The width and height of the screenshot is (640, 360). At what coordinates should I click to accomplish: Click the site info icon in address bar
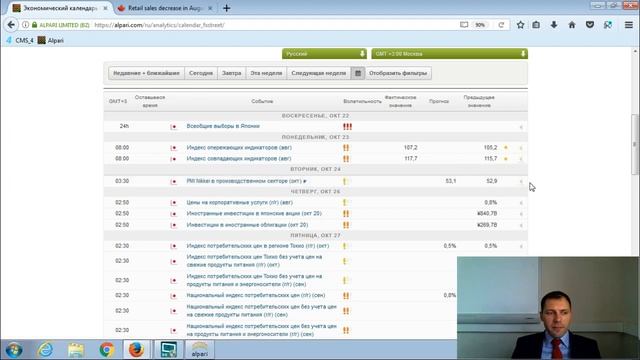(25, 25)
